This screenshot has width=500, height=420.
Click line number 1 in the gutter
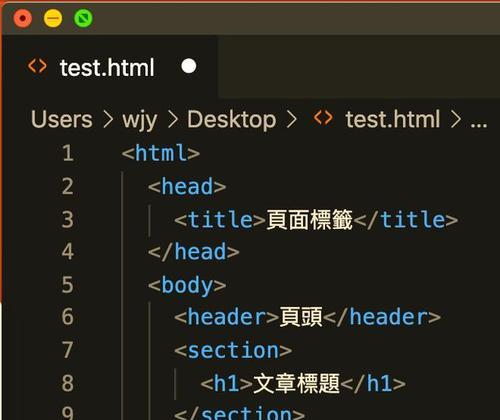point(68,153)
